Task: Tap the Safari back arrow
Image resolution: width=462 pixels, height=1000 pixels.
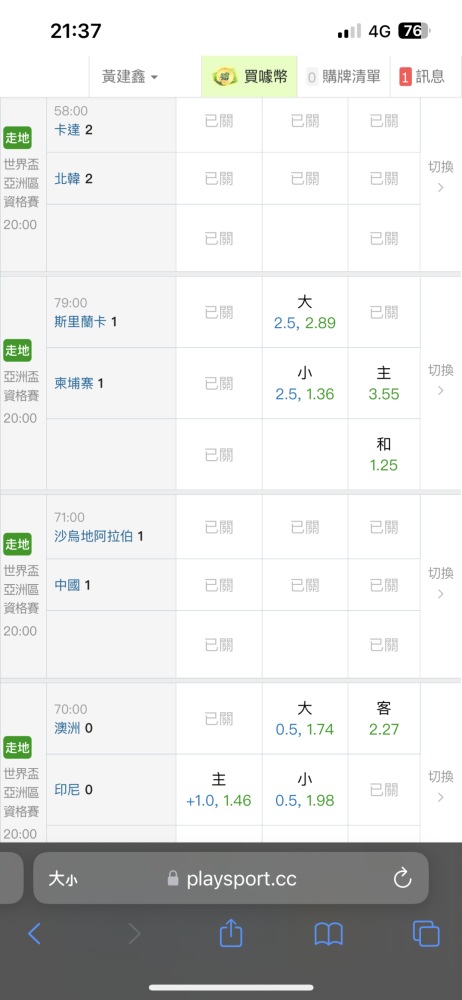Action: tap(34, 934)
